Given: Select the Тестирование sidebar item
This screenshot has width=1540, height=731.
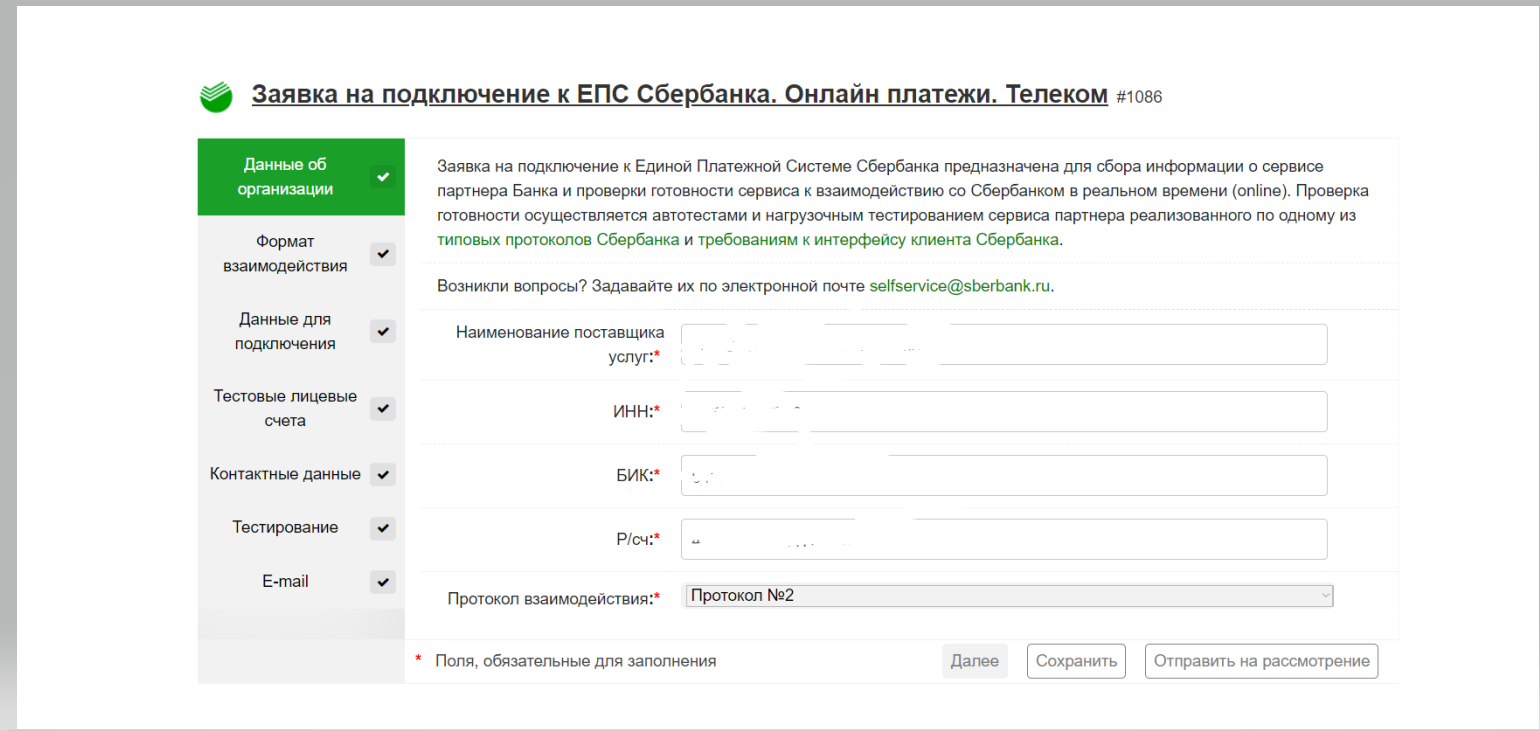Looking at the screenshot, I should click(285, 527).
